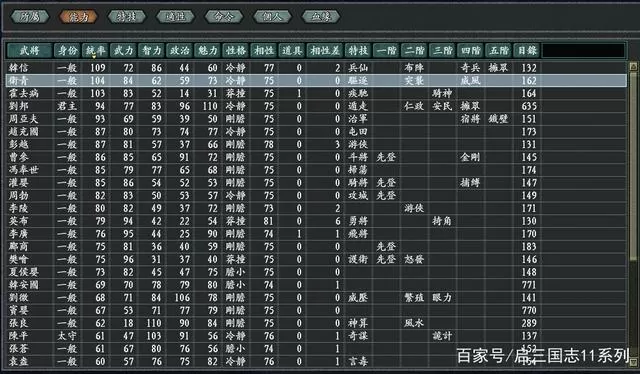Sort list by 智力 column
The image size is (640, 374).
[152, 51]
